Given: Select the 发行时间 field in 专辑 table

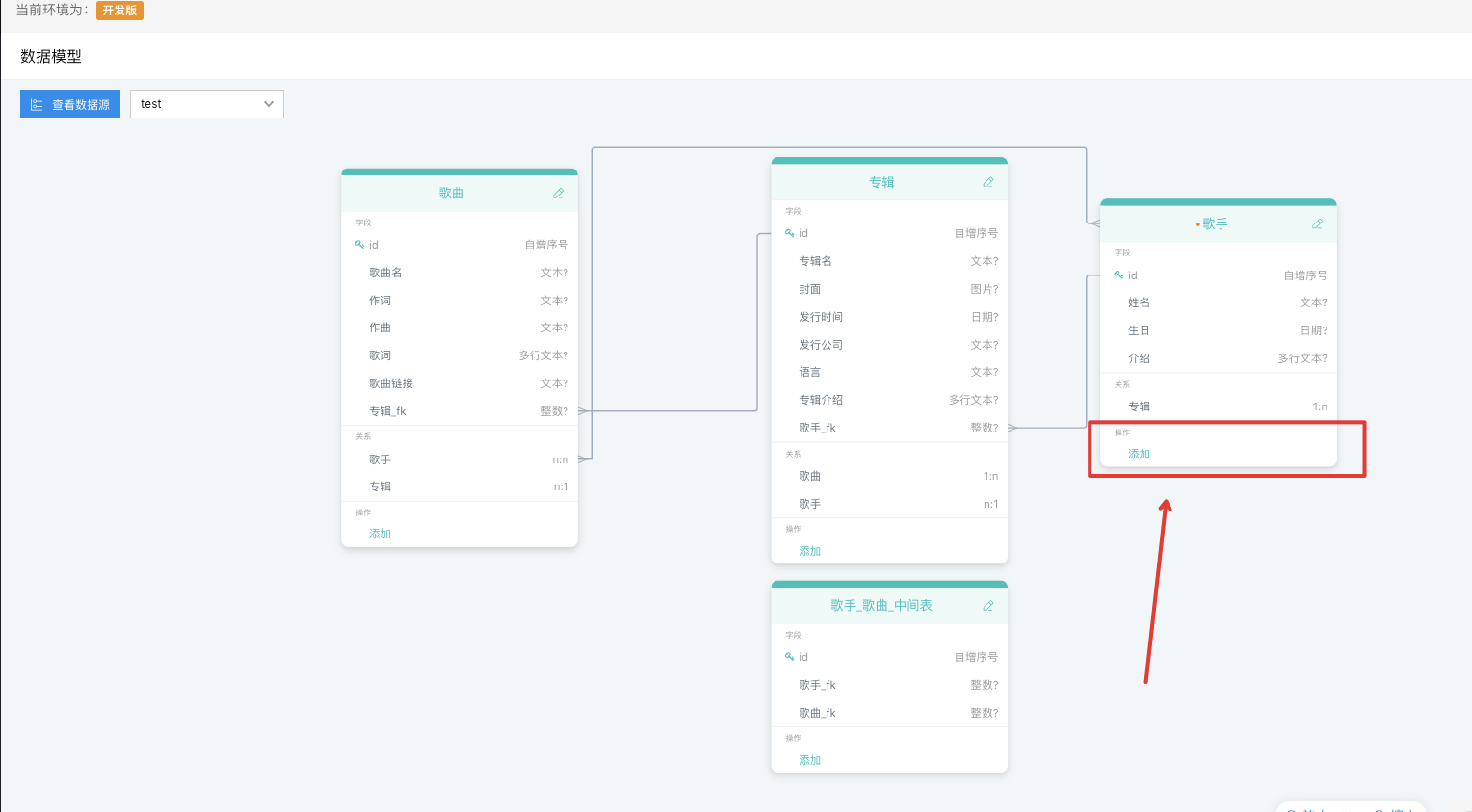Looking at the screenshot, I should (889, 317).
